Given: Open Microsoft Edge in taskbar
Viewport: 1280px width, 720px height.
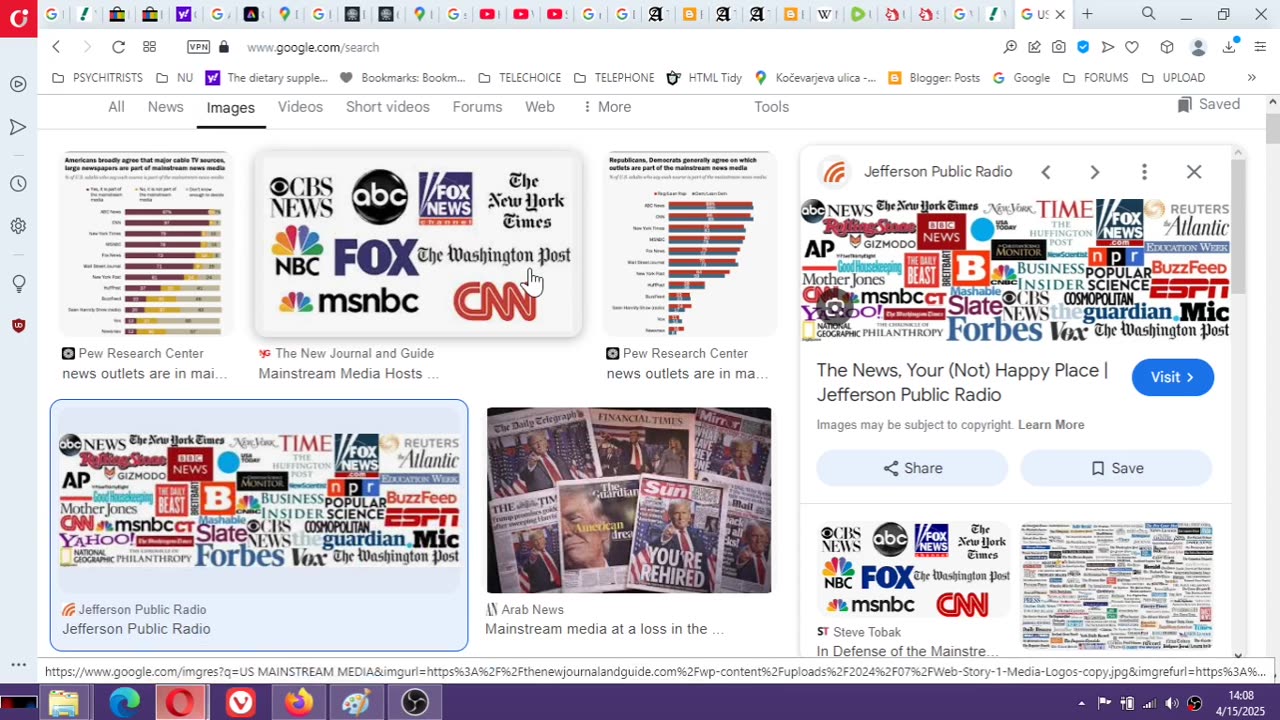Looking at the screenshot, I should (124, 703).
